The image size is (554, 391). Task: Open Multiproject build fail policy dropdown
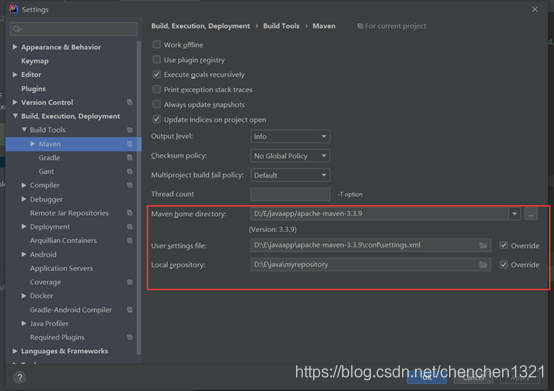click(290, 175)
